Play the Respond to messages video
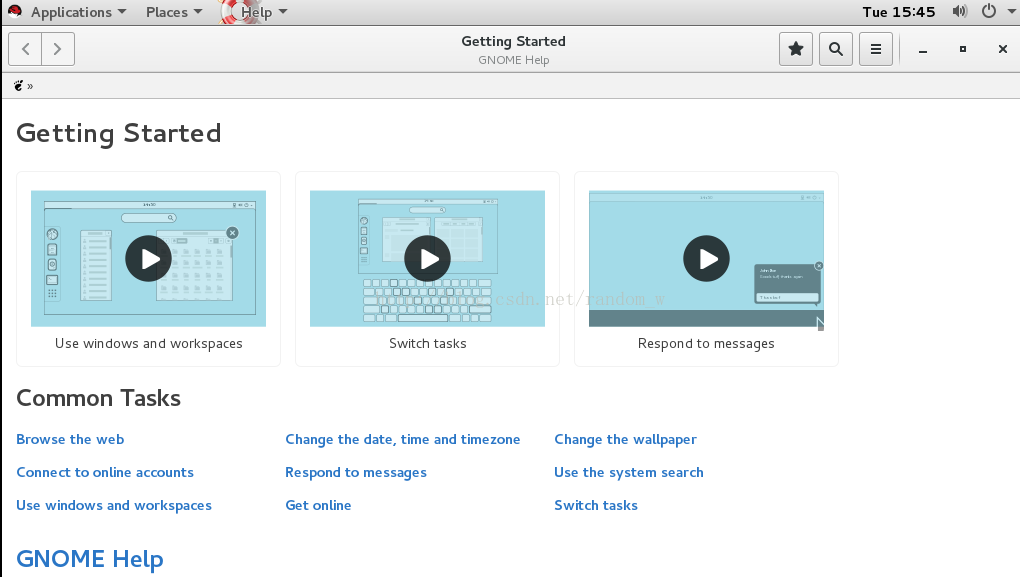Image resolution: width=1020 pixels, height=577 pixels. coord(706,258)
